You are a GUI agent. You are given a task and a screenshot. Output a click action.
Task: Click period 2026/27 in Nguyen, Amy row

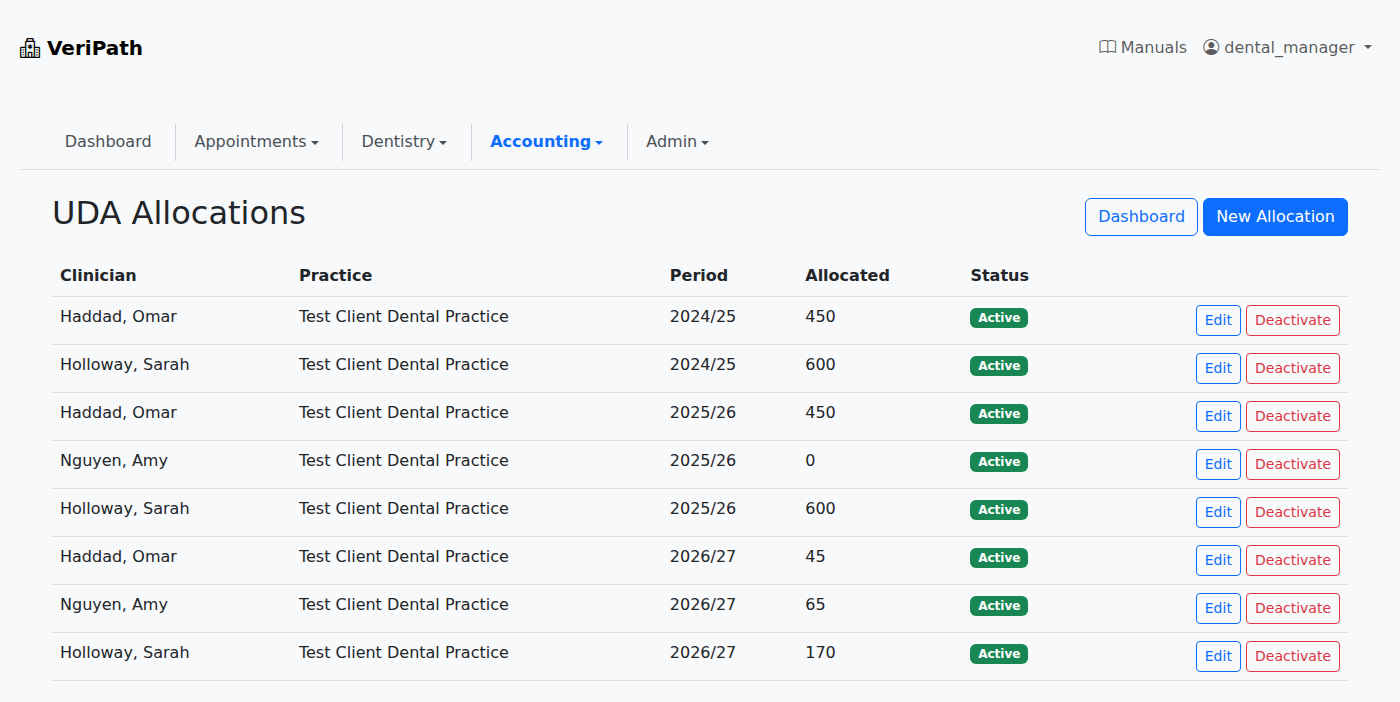point(703,604)
